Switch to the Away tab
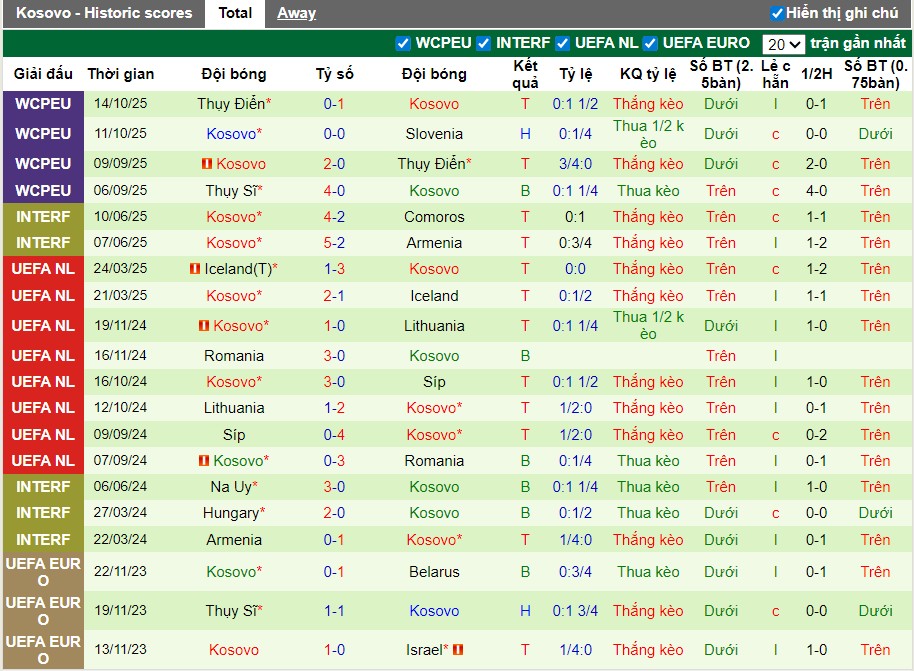This screenshot has height=671, width=914. (x=296, y=13)
